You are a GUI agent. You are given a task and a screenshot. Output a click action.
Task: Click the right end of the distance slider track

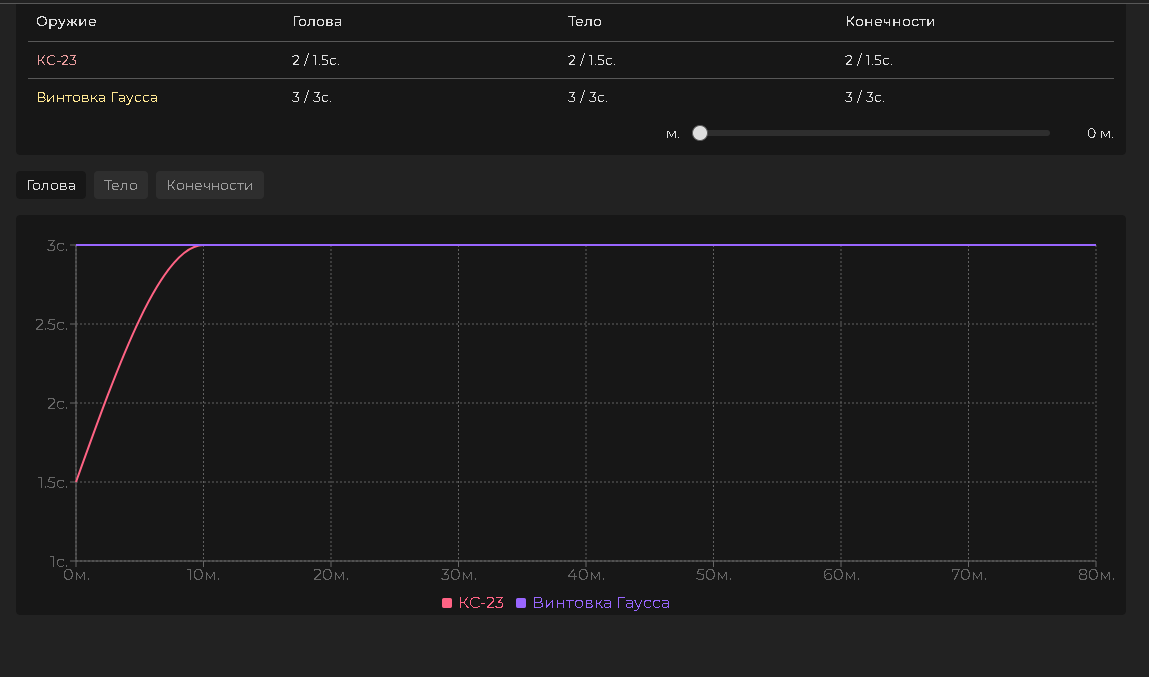[x=1047, y=133]
